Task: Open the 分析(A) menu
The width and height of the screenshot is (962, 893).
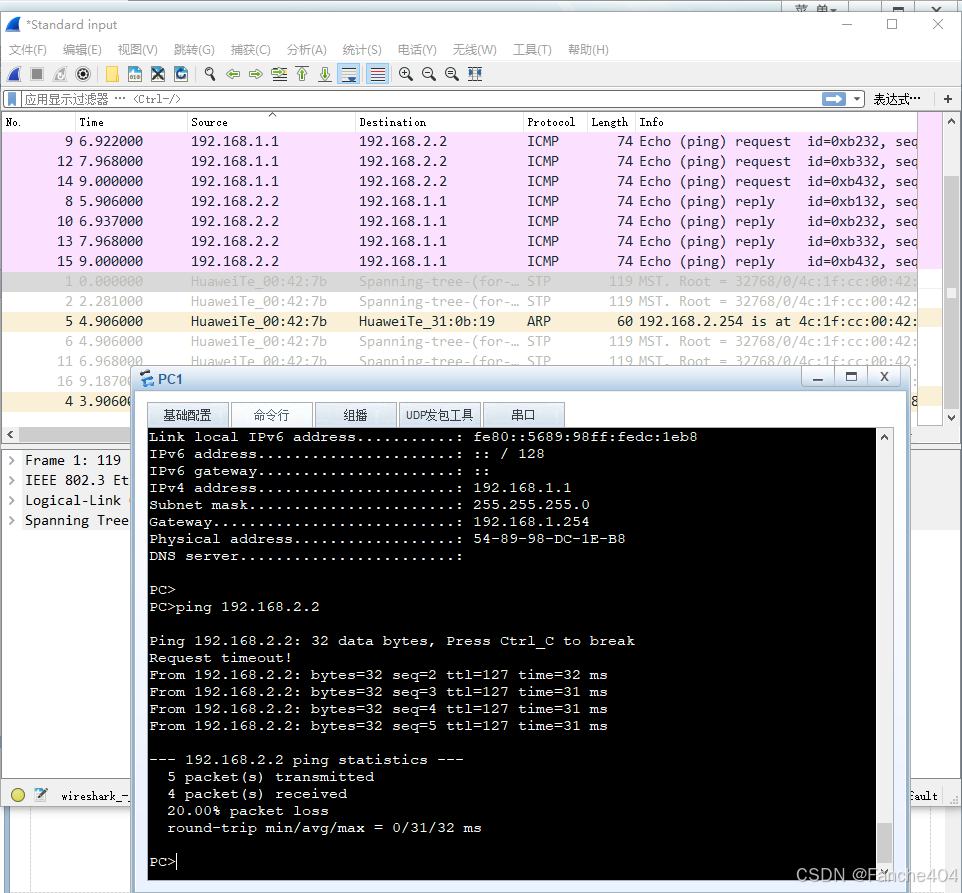Action: pyautogui.click(x=307, y=50)
